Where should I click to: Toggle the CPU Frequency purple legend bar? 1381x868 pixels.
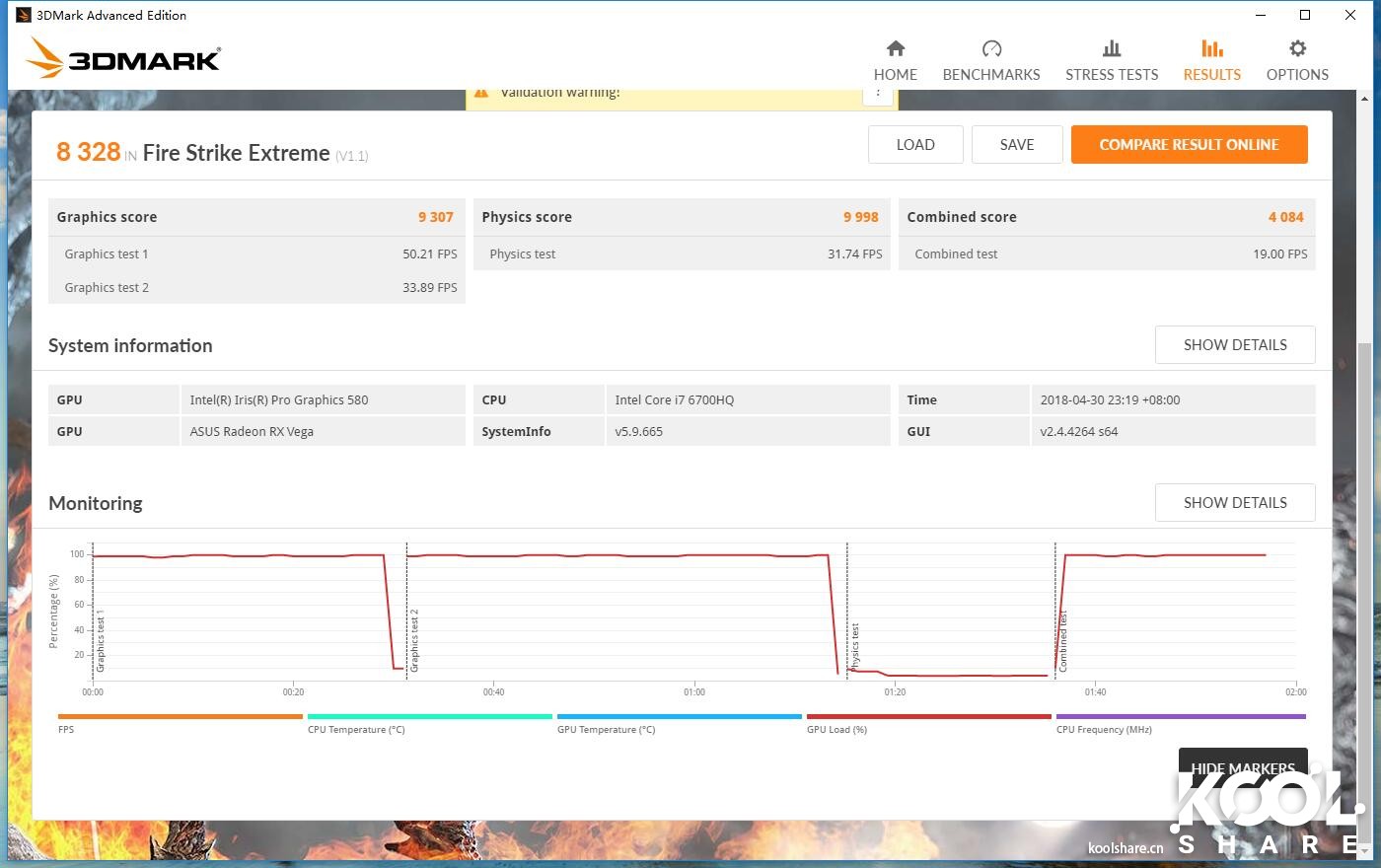tap(1181, 717)
